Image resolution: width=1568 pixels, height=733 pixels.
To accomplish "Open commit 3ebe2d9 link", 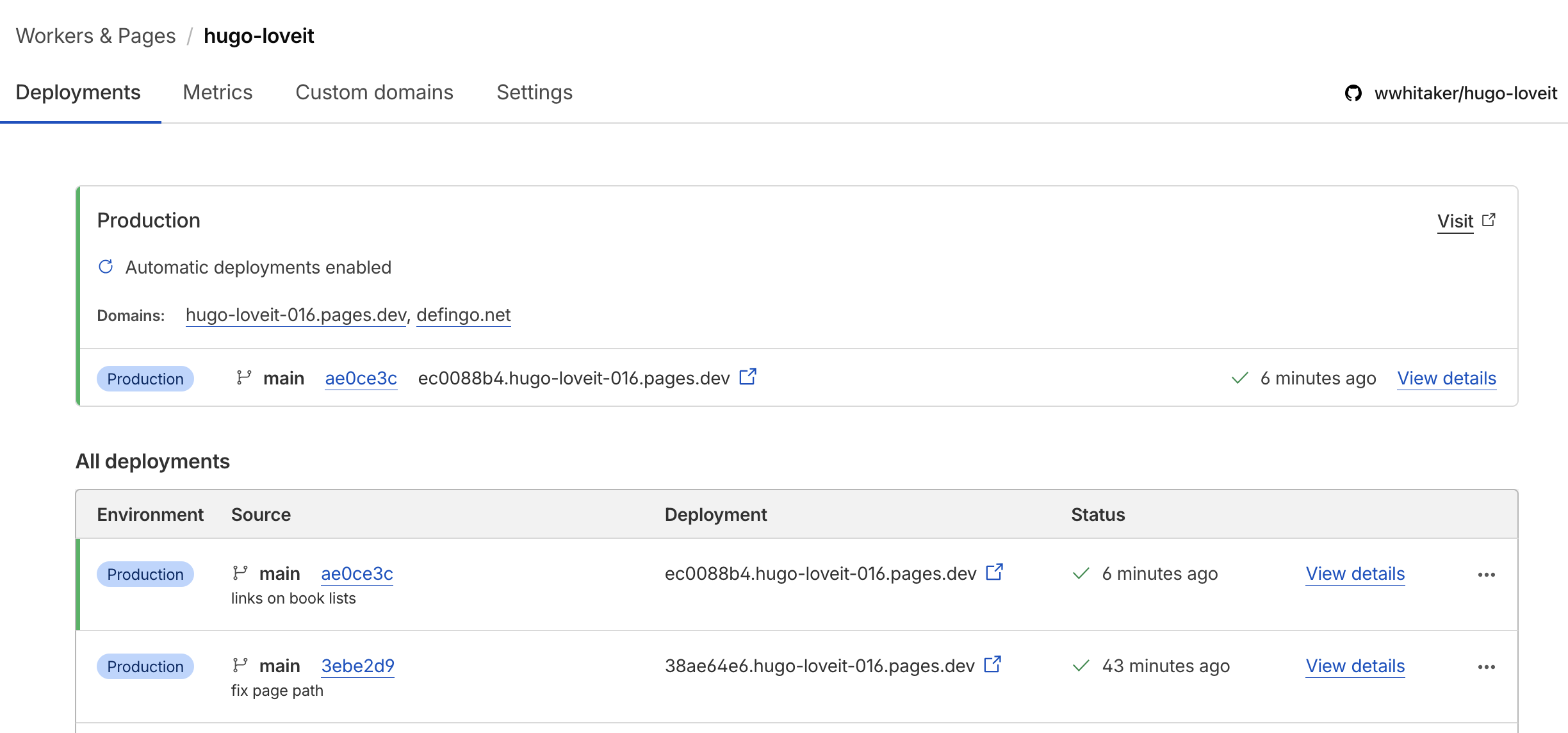I will [358, 666].
